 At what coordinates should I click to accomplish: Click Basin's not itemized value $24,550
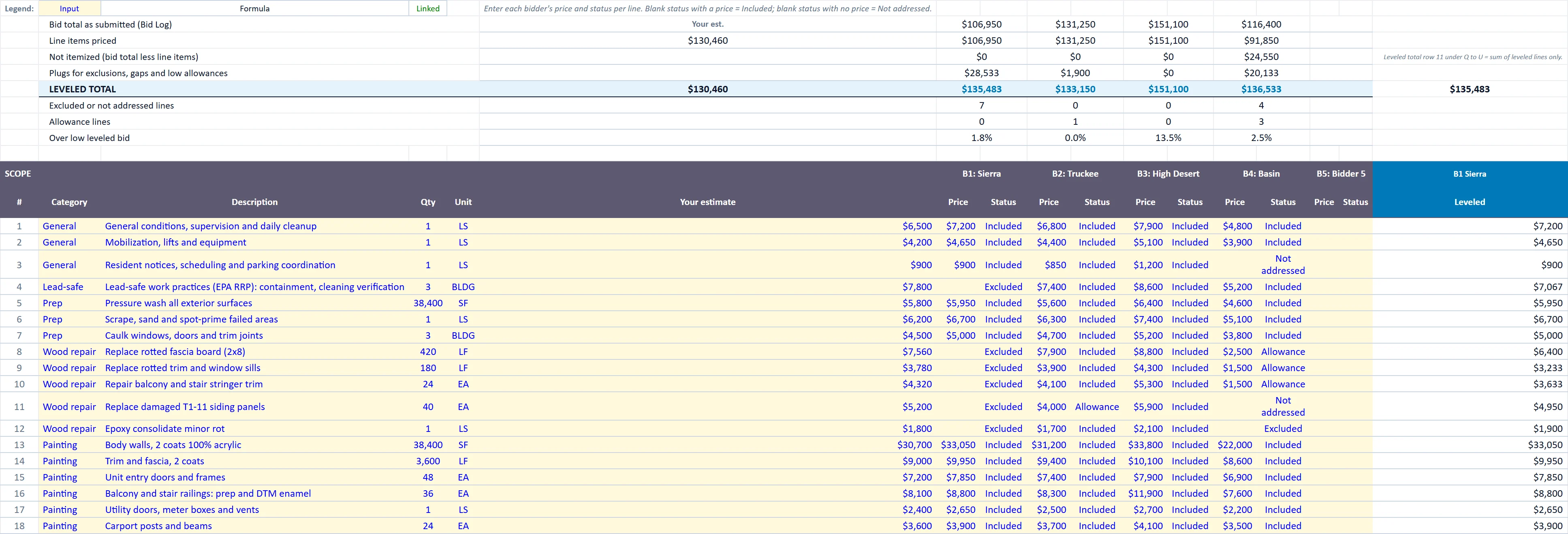(1261, 57)
